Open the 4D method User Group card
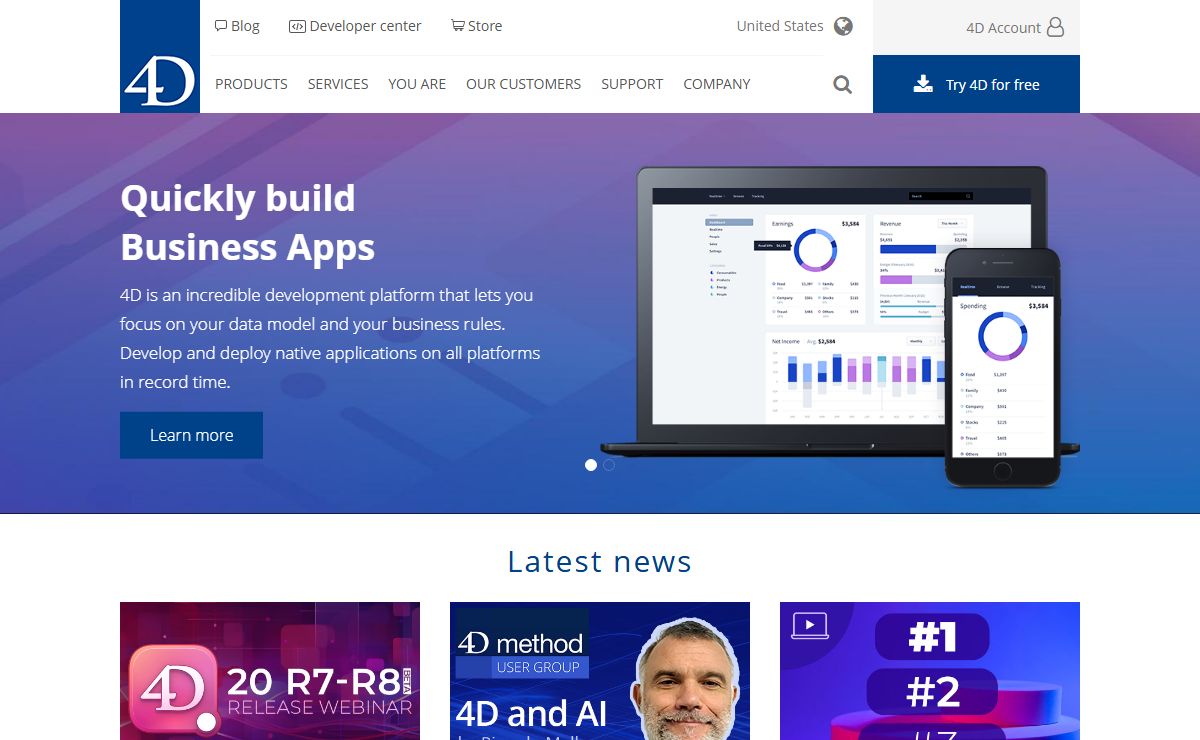This screenshot has height=740, width=1200. point(600,671)
